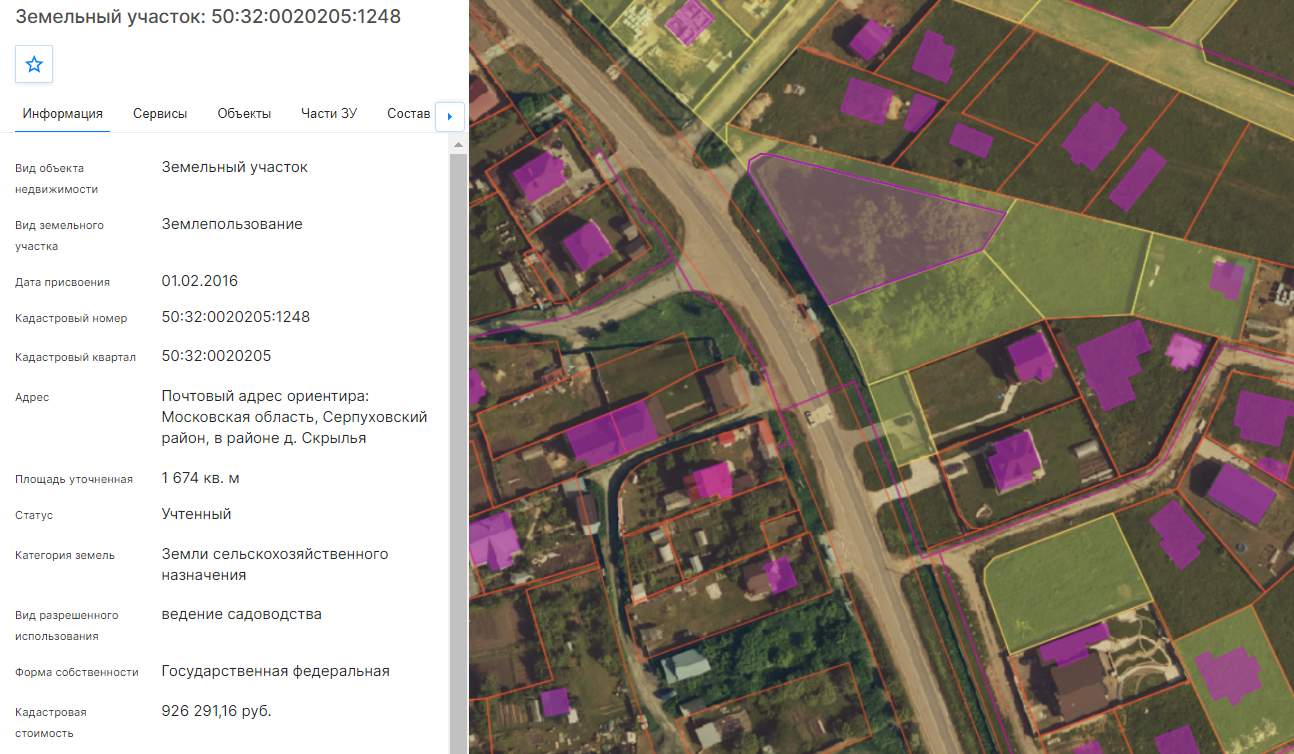The height and width of the screenshot is (754, 1294).
Task: Click the Площадь уточненная label
Action: pyautogui.click(x=74, y=479)
